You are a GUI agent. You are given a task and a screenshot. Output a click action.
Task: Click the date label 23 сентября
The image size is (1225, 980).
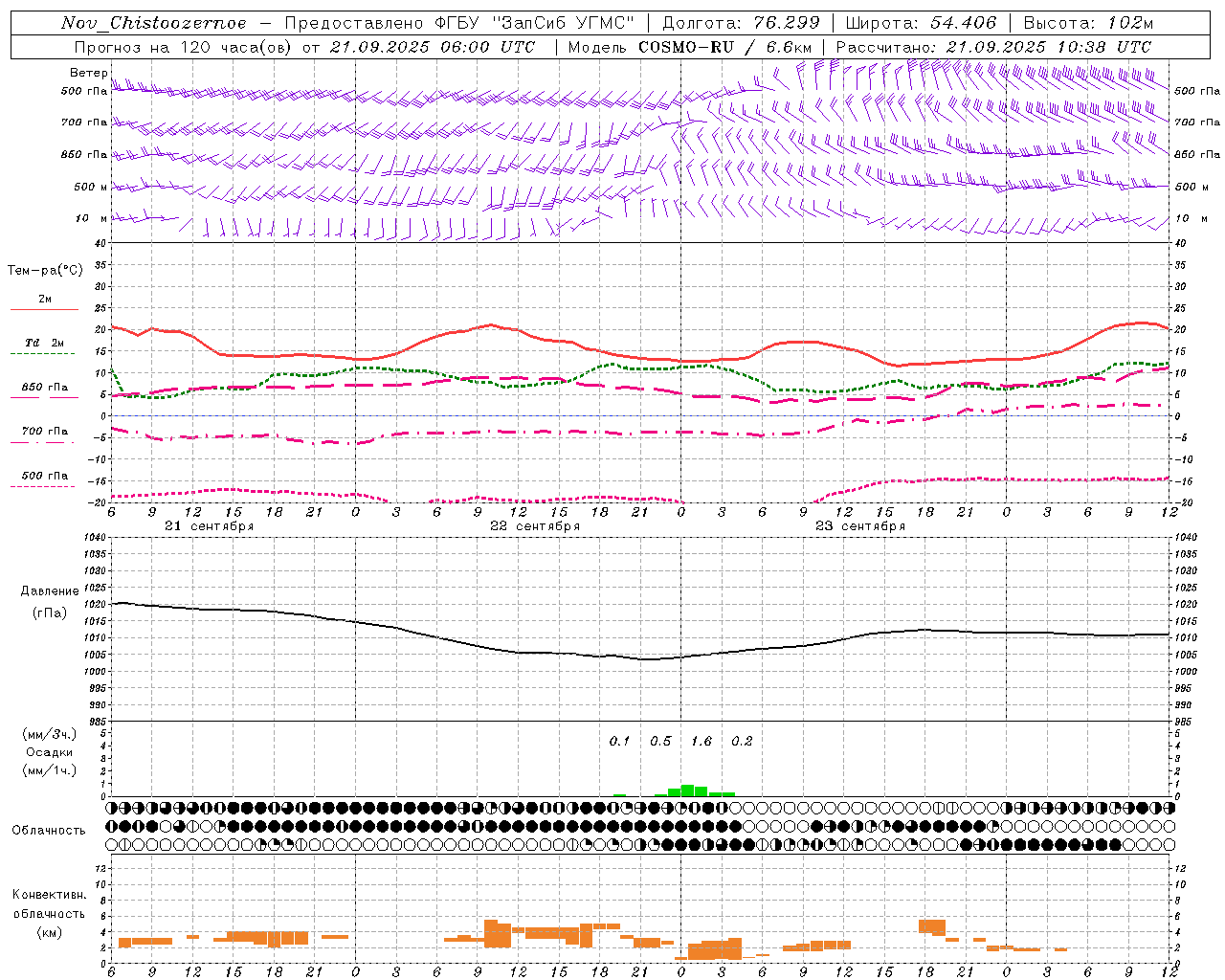pyautogui.click(x=860, y=526)
